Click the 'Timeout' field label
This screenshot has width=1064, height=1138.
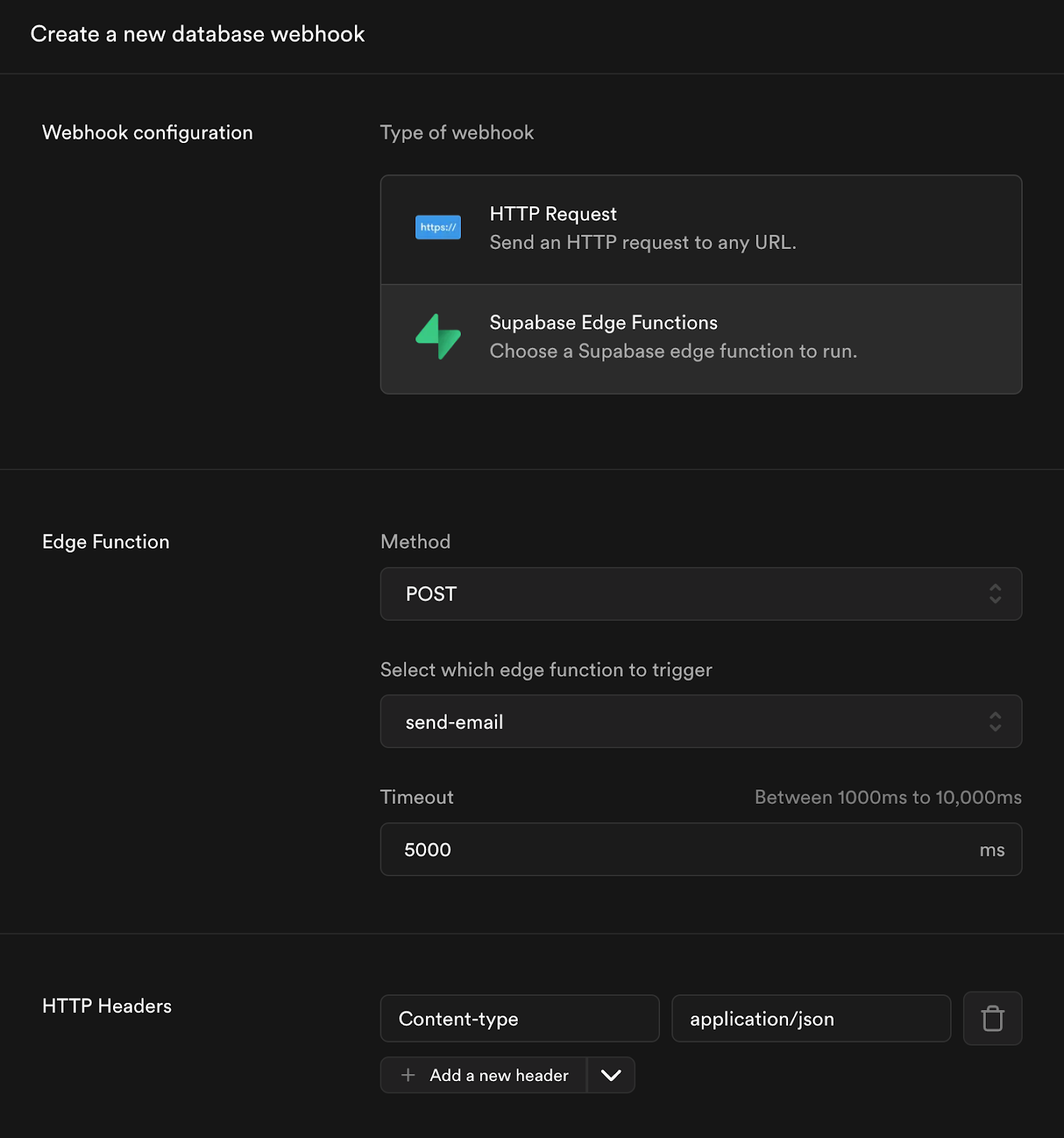(417, 797)
